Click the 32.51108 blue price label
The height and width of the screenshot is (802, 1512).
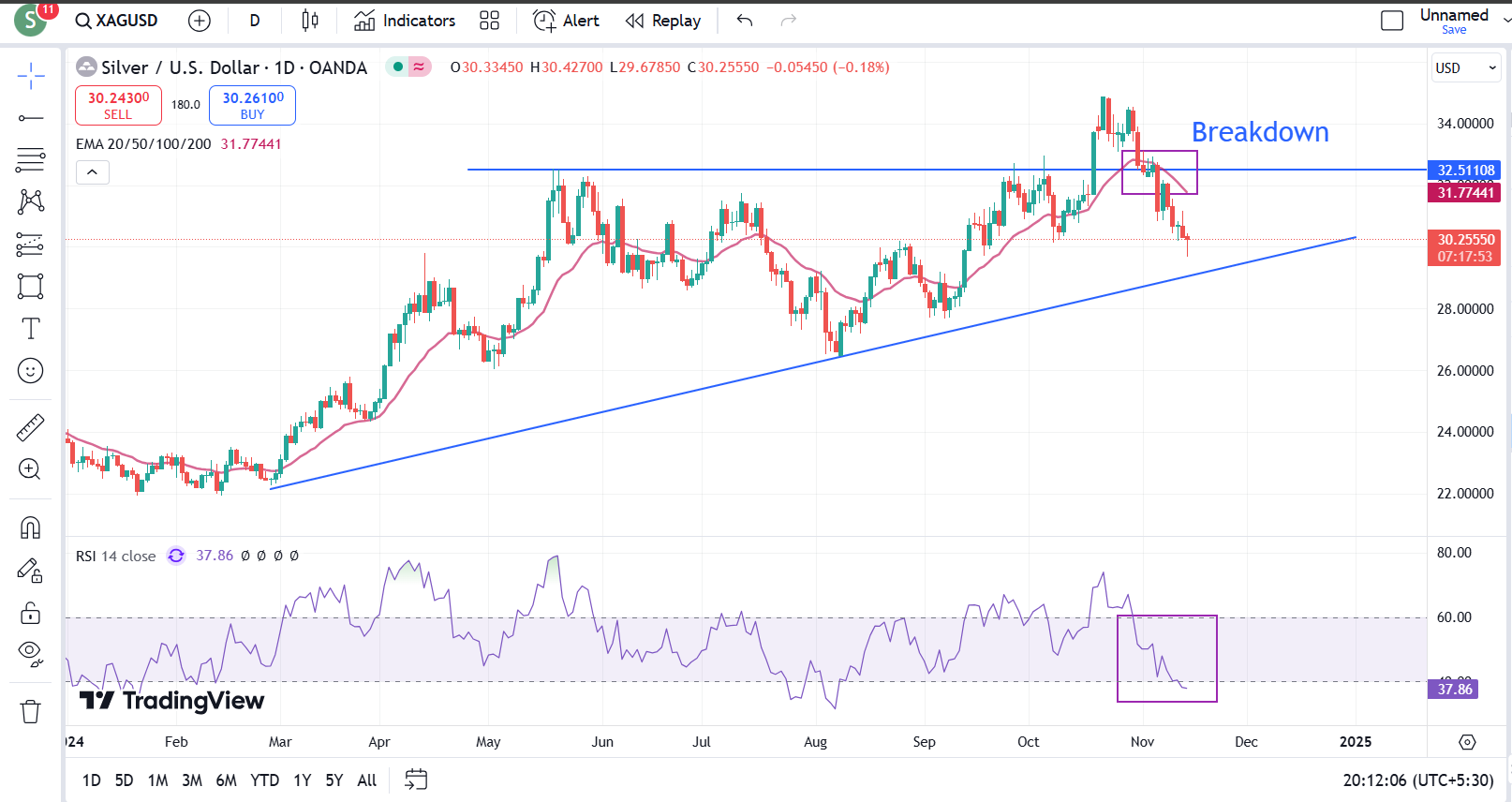point(1465,171)
